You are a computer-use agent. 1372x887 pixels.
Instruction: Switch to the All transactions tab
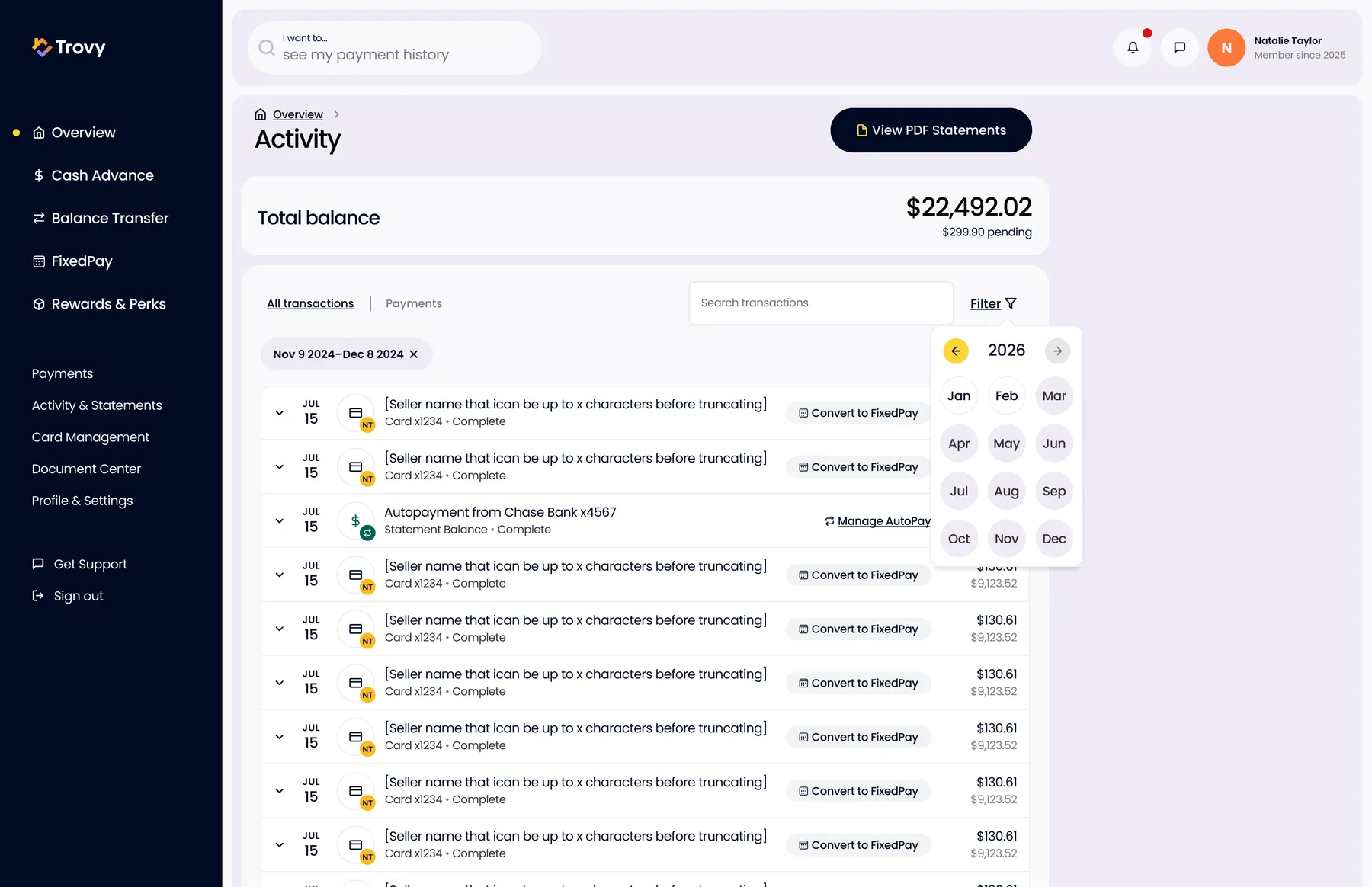310,303
